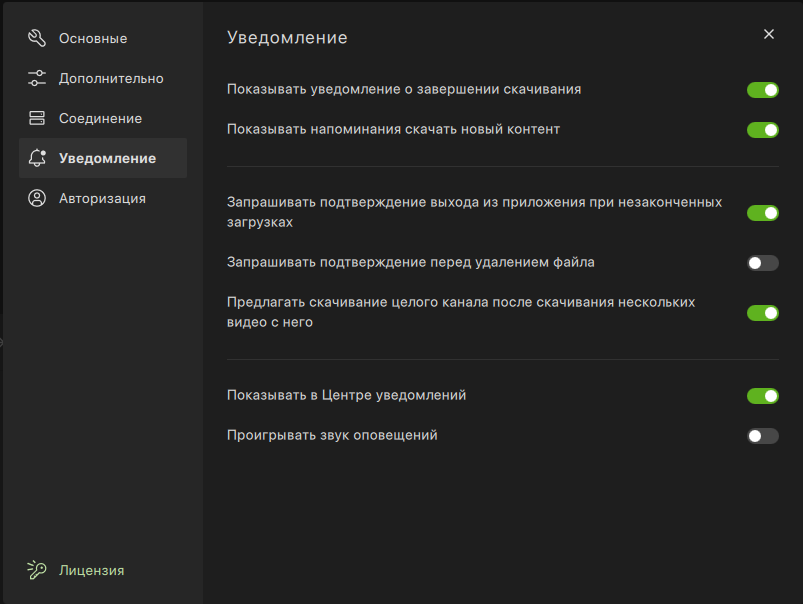Click the key icon beside Лицензия

(37, 571)
